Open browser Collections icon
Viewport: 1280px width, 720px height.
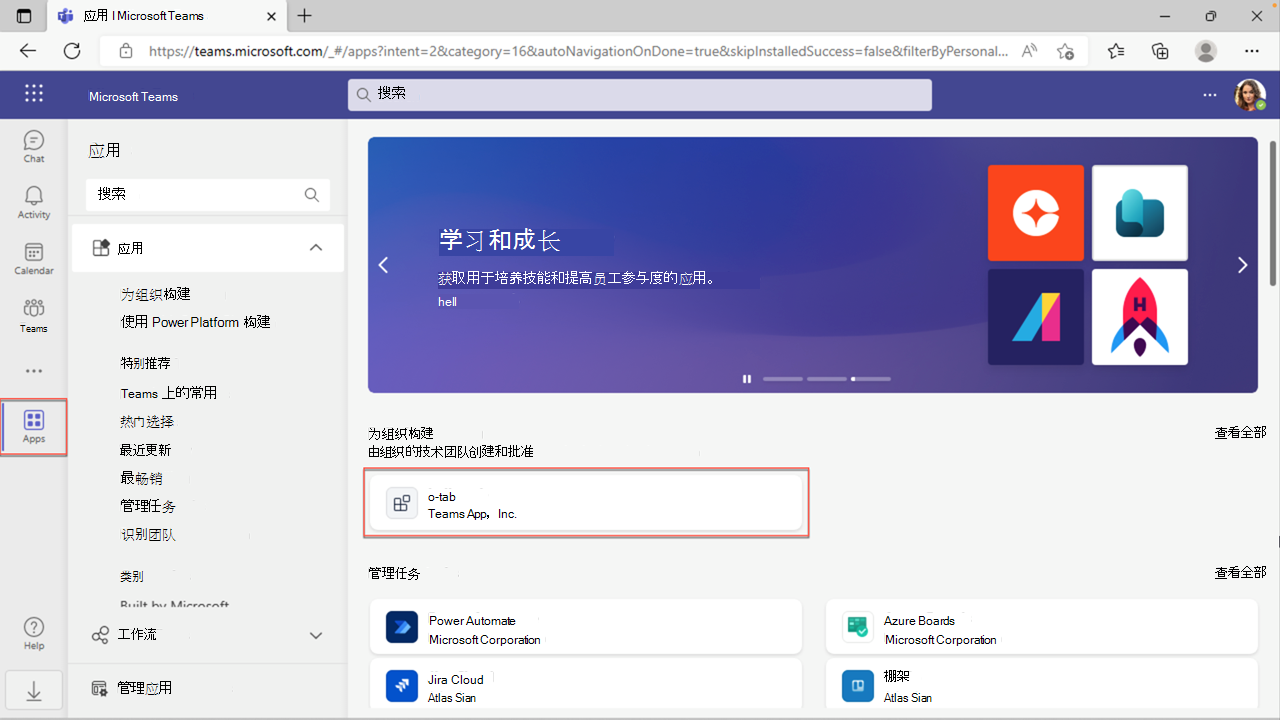(x=1161, y=51)
